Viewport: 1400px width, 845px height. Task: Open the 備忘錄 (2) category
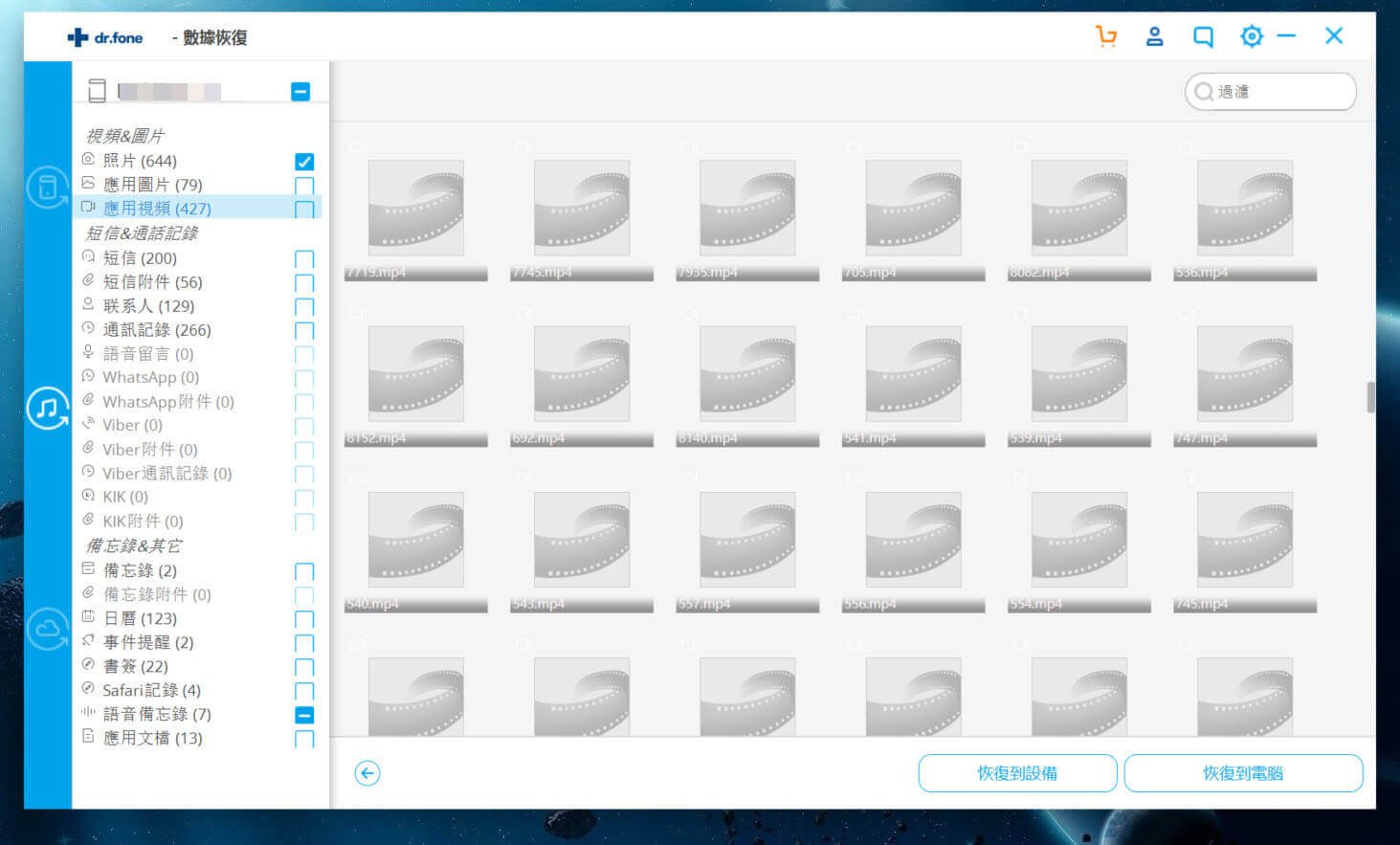click(x=140, y=570)
